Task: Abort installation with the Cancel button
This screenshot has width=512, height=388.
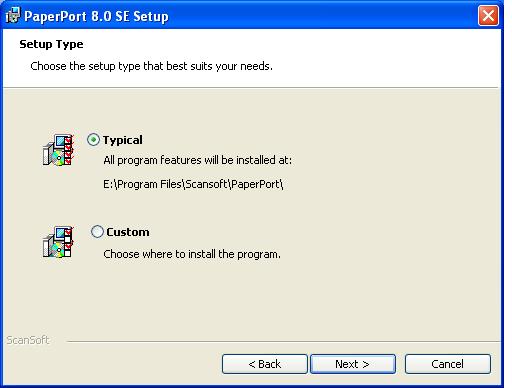Action: click(x=448, y=364)
